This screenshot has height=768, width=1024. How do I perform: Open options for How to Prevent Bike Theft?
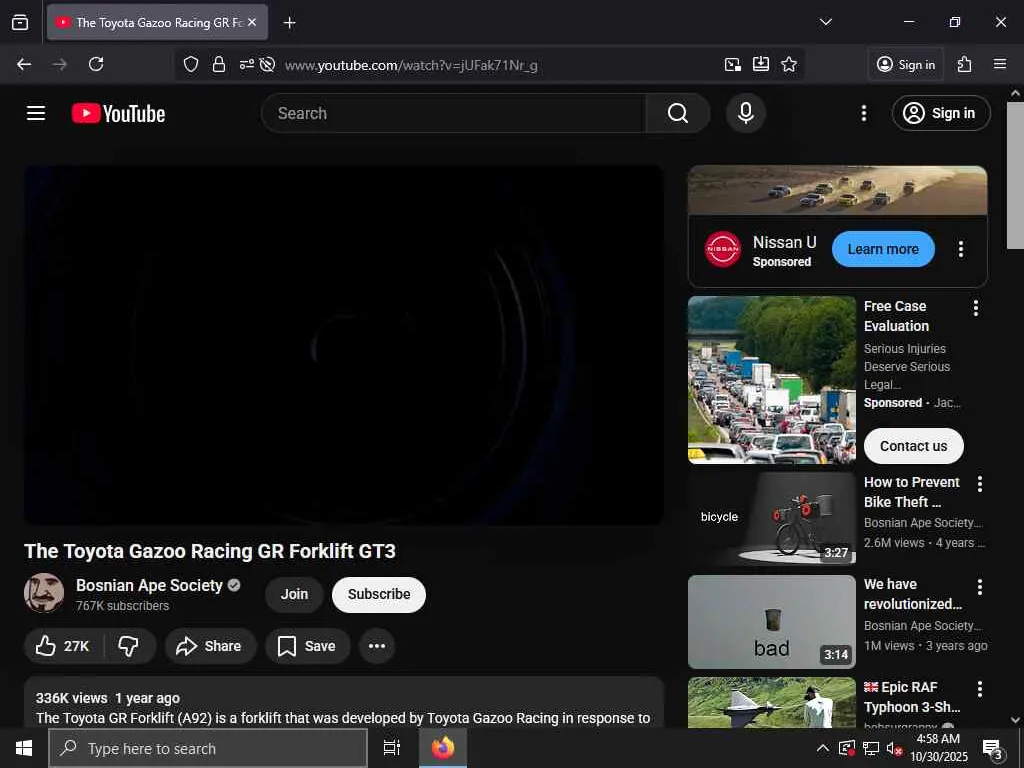tap(980, 484)
